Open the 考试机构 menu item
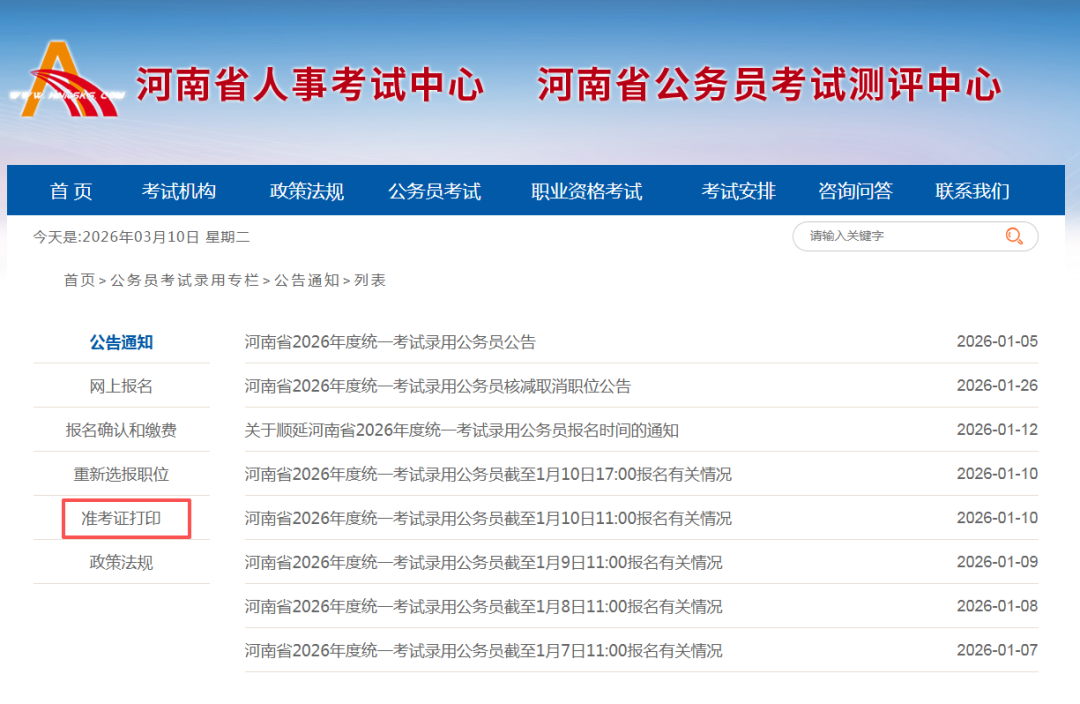1080x704 pixels. coord(179,190)
